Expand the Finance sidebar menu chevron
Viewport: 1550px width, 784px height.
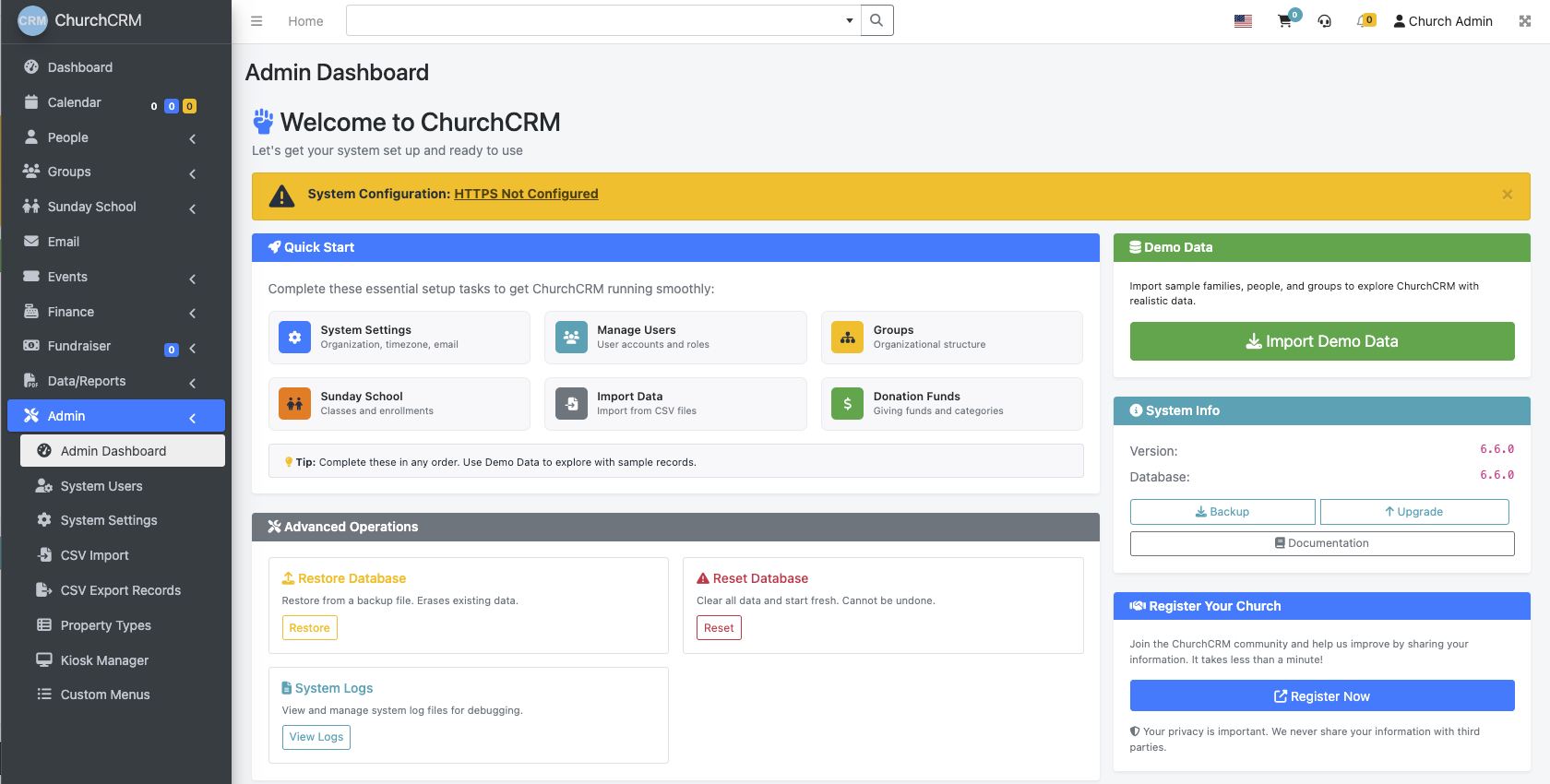click(x=193, y=313)
